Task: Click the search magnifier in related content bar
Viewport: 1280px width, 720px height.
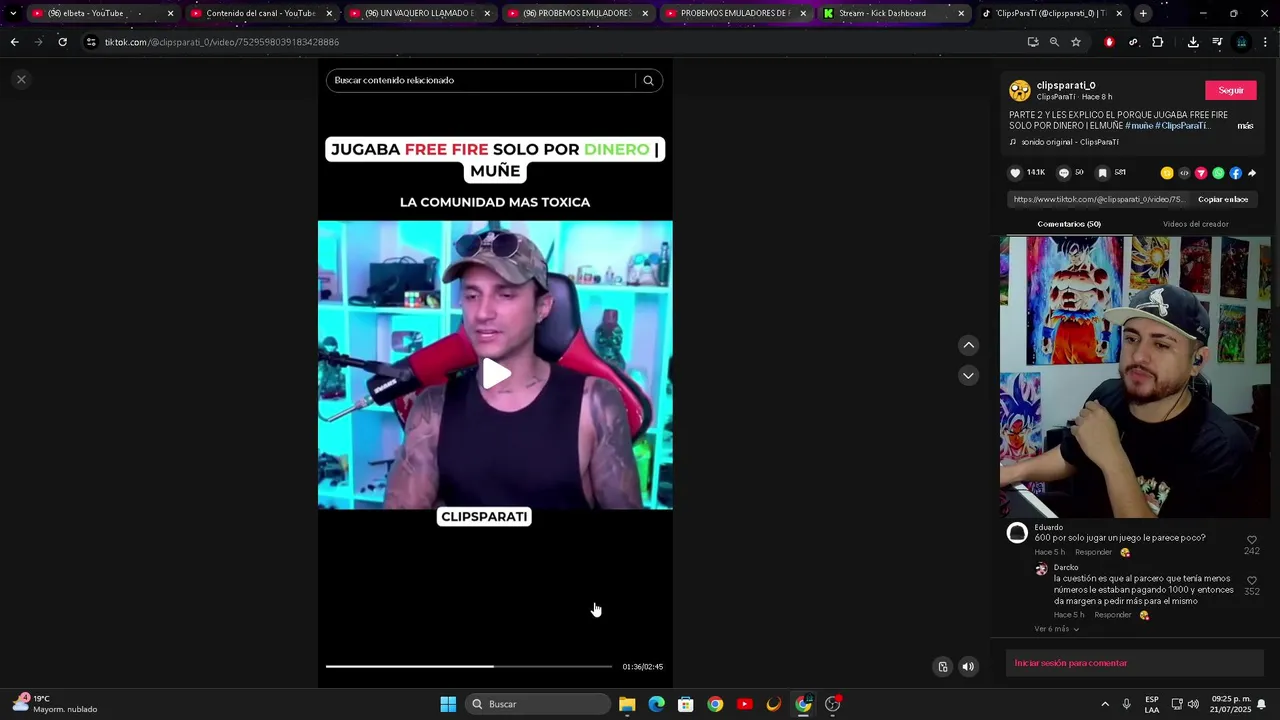Action: pyautogui.click(x=648, y=80)
